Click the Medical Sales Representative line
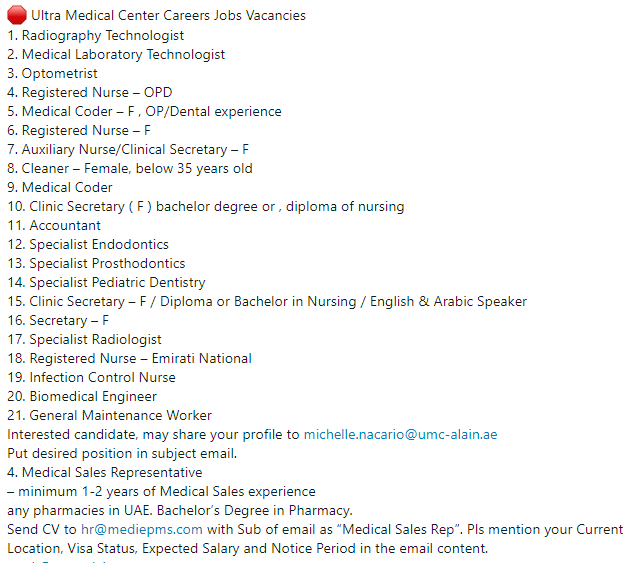Image resolution: width=633 pixels, height=563 pixels. tap(104, 472)
